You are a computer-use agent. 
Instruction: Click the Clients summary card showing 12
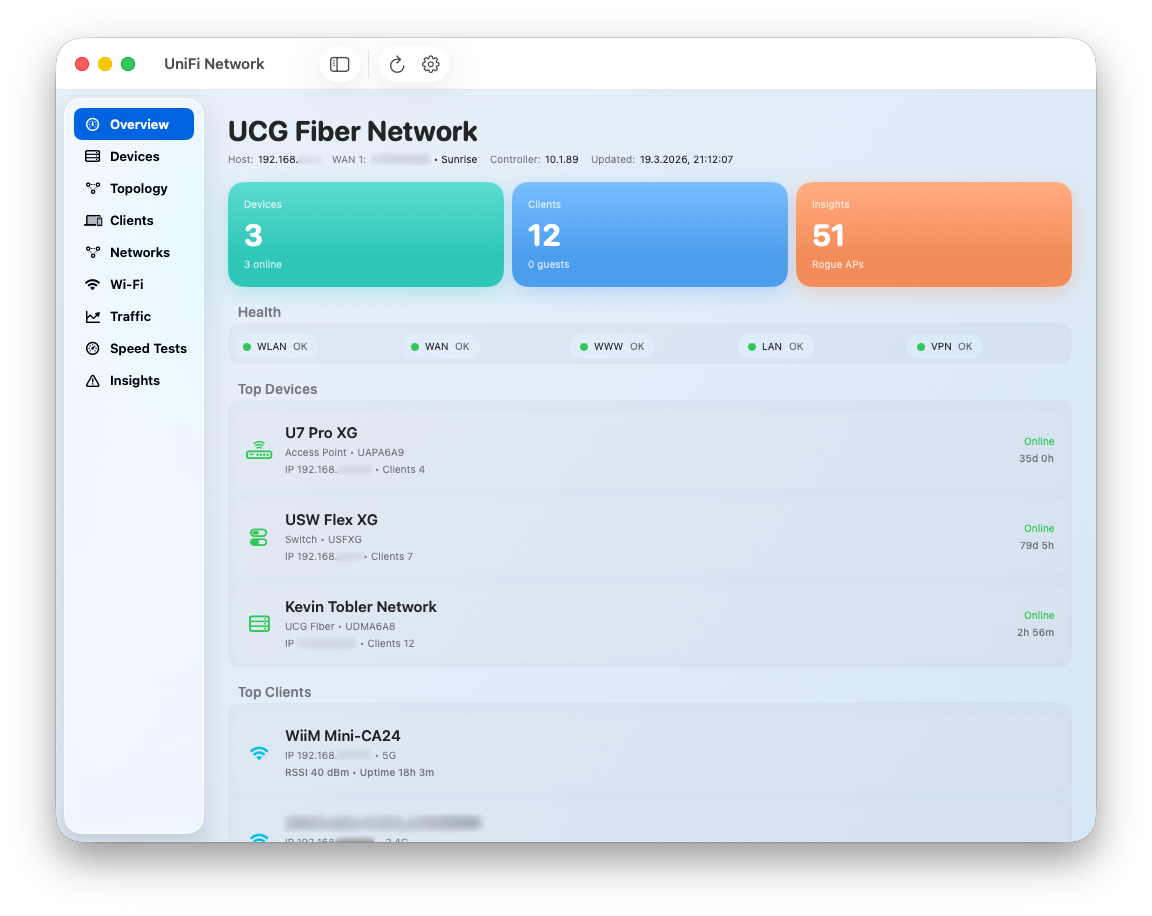(x=649, y=234)
